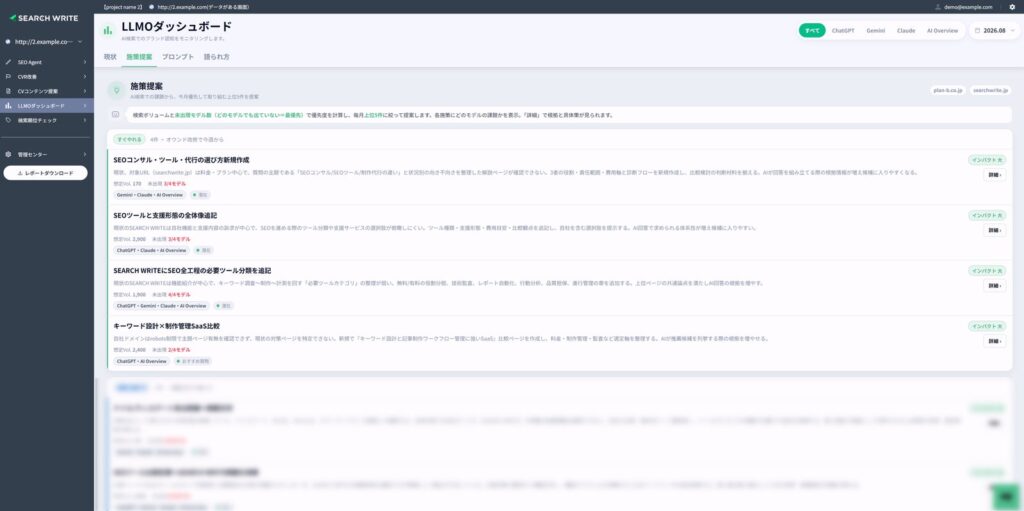Click title SEARCH WRITEにSEO全工程の必要ツール分類を追記
1024x511 pixels.
[192, 271]
